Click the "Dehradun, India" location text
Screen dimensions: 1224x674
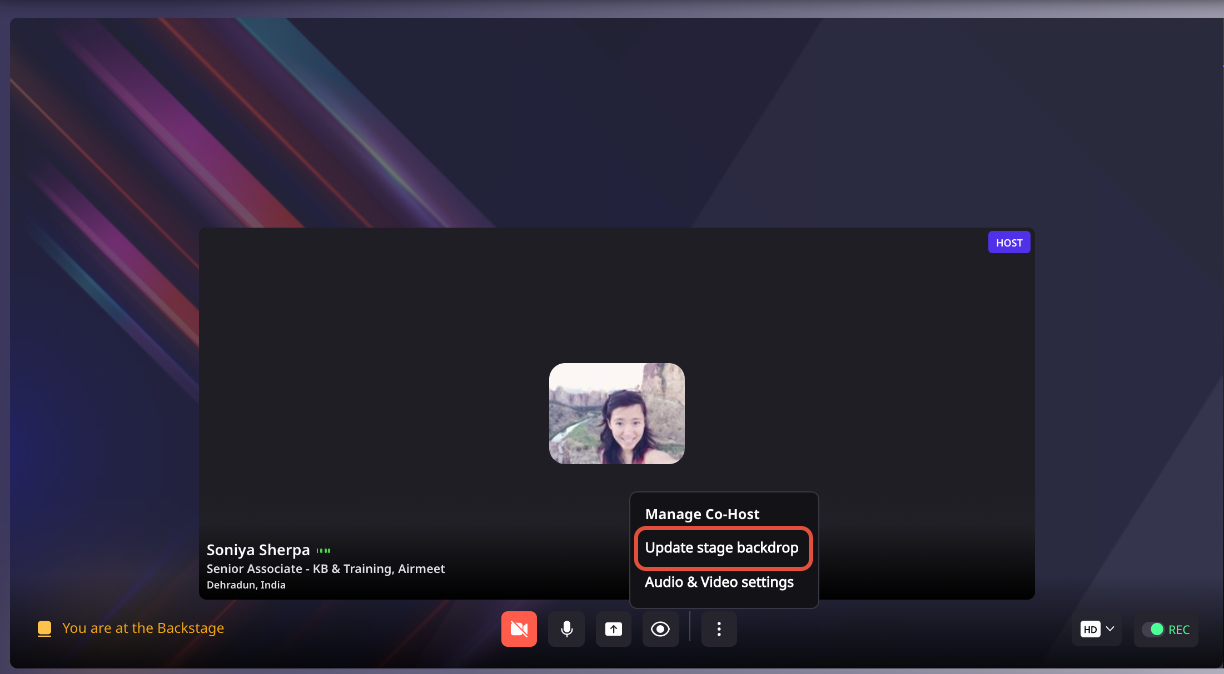(x=246, y=585)
